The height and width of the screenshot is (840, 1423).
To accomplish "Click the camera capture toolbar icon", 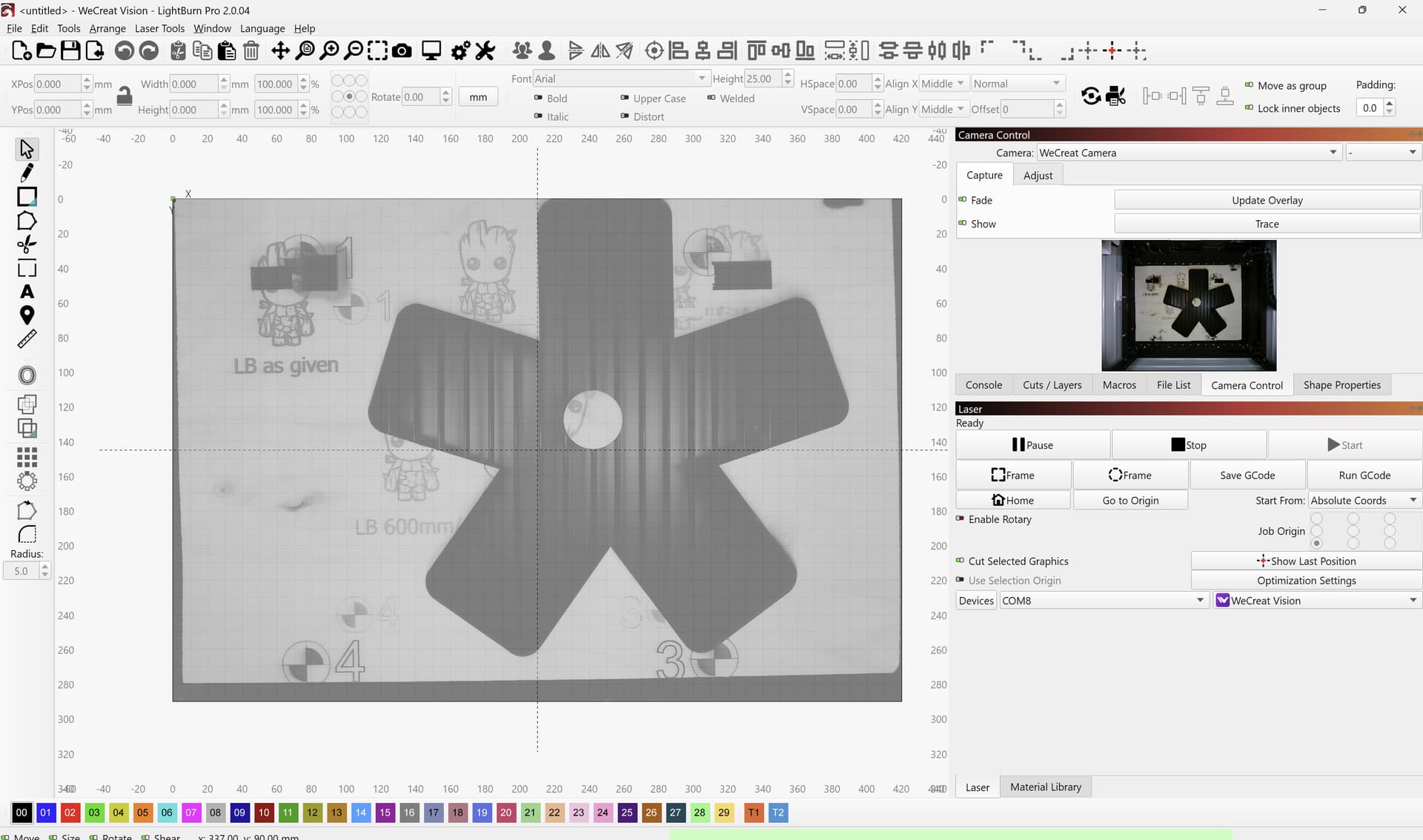I will [402, 51].
